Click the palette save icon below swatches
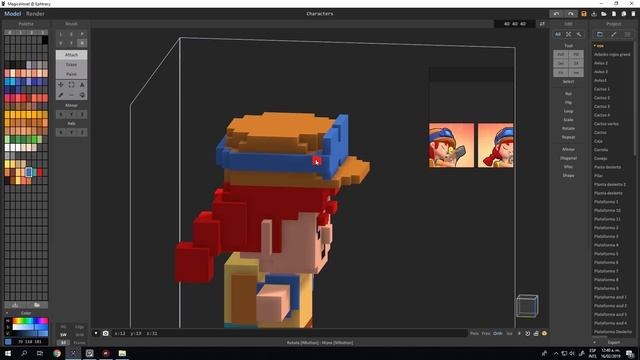Screen dimensions: 640x360 pos(15,305)
